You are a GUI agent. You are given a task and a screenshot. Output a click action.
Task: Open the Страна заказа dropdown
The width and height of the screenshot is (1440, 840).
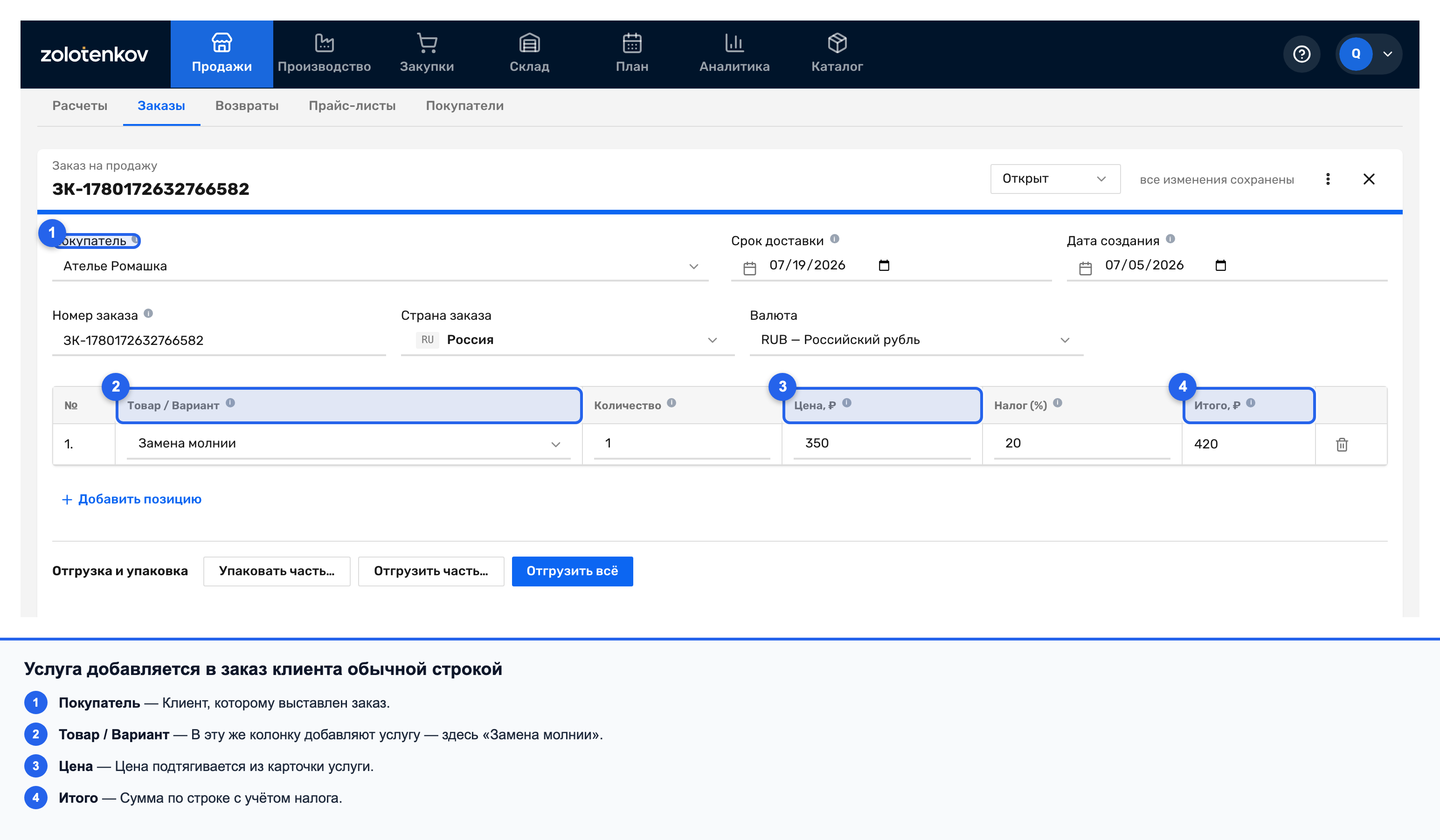click(568, 340)
